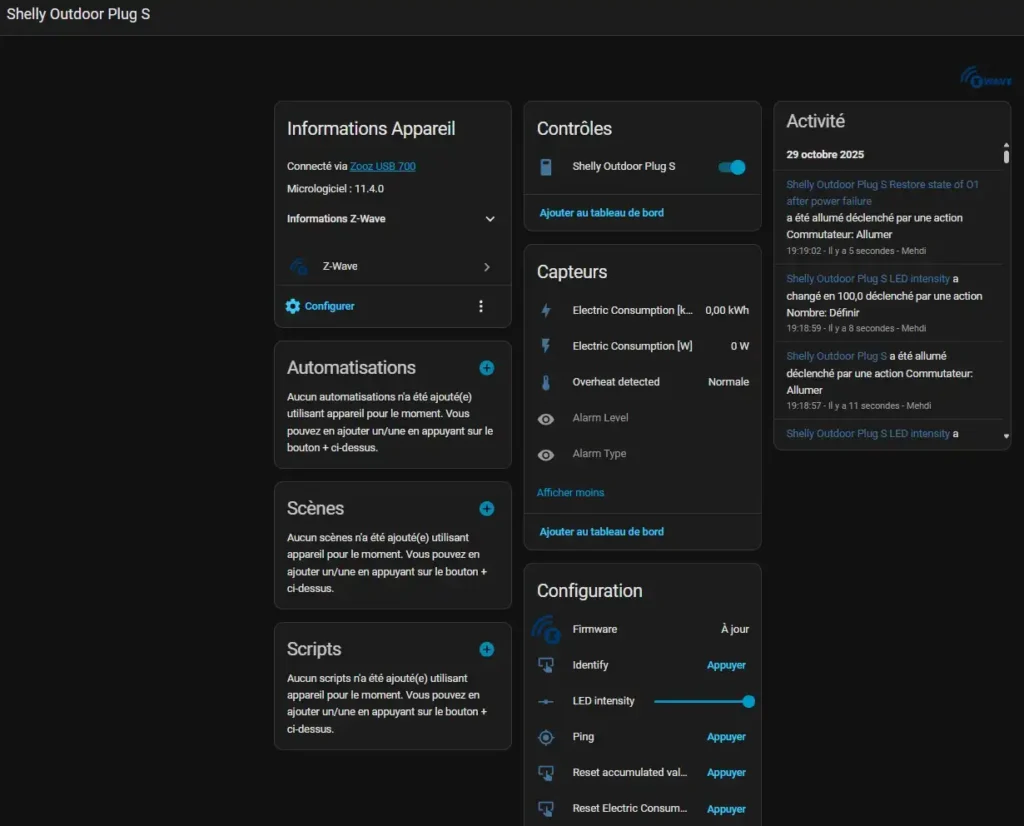The width and height of the screenshot is (1024, 826).
Task: Click the Alarm Type eye icon
Action: click(546, 455)
